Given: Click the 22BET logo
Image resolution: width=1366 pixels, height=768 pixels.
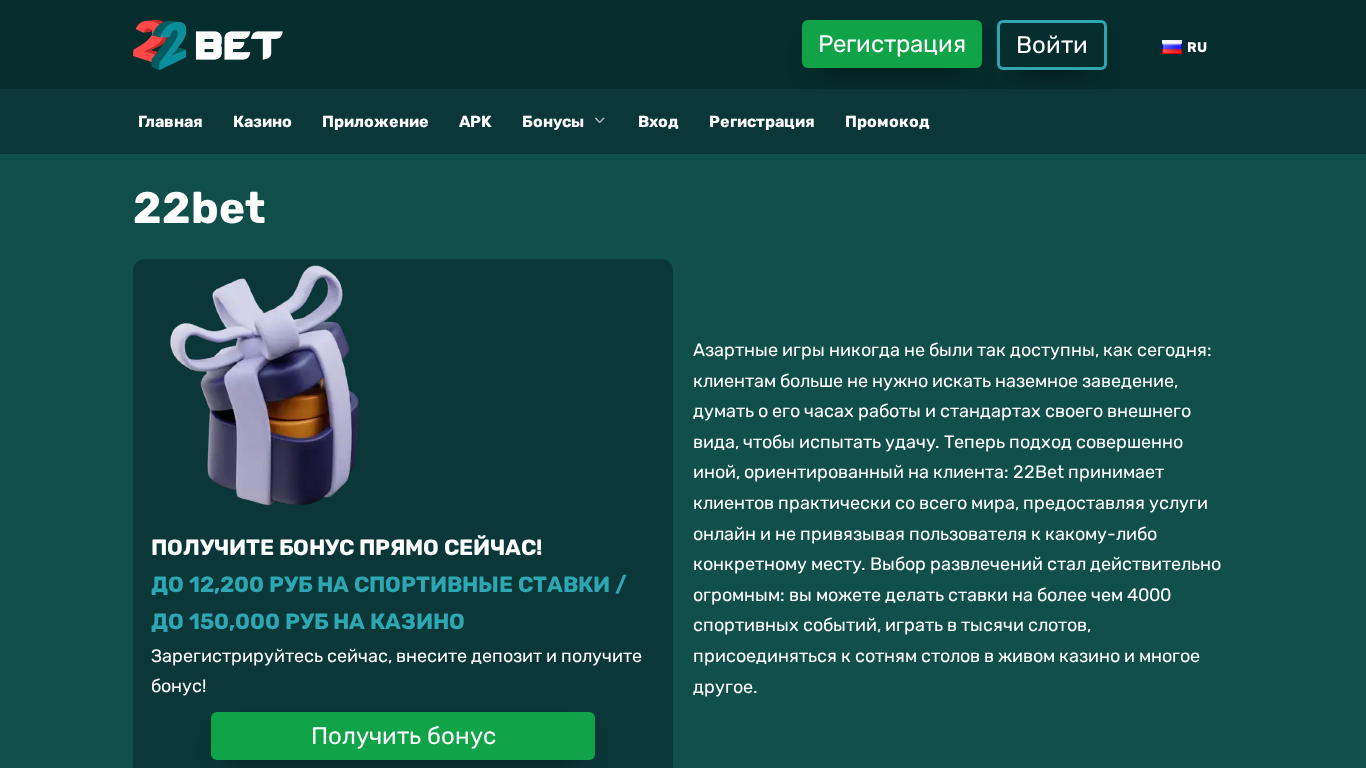Looking at the screenshot, I should point(208,45).
